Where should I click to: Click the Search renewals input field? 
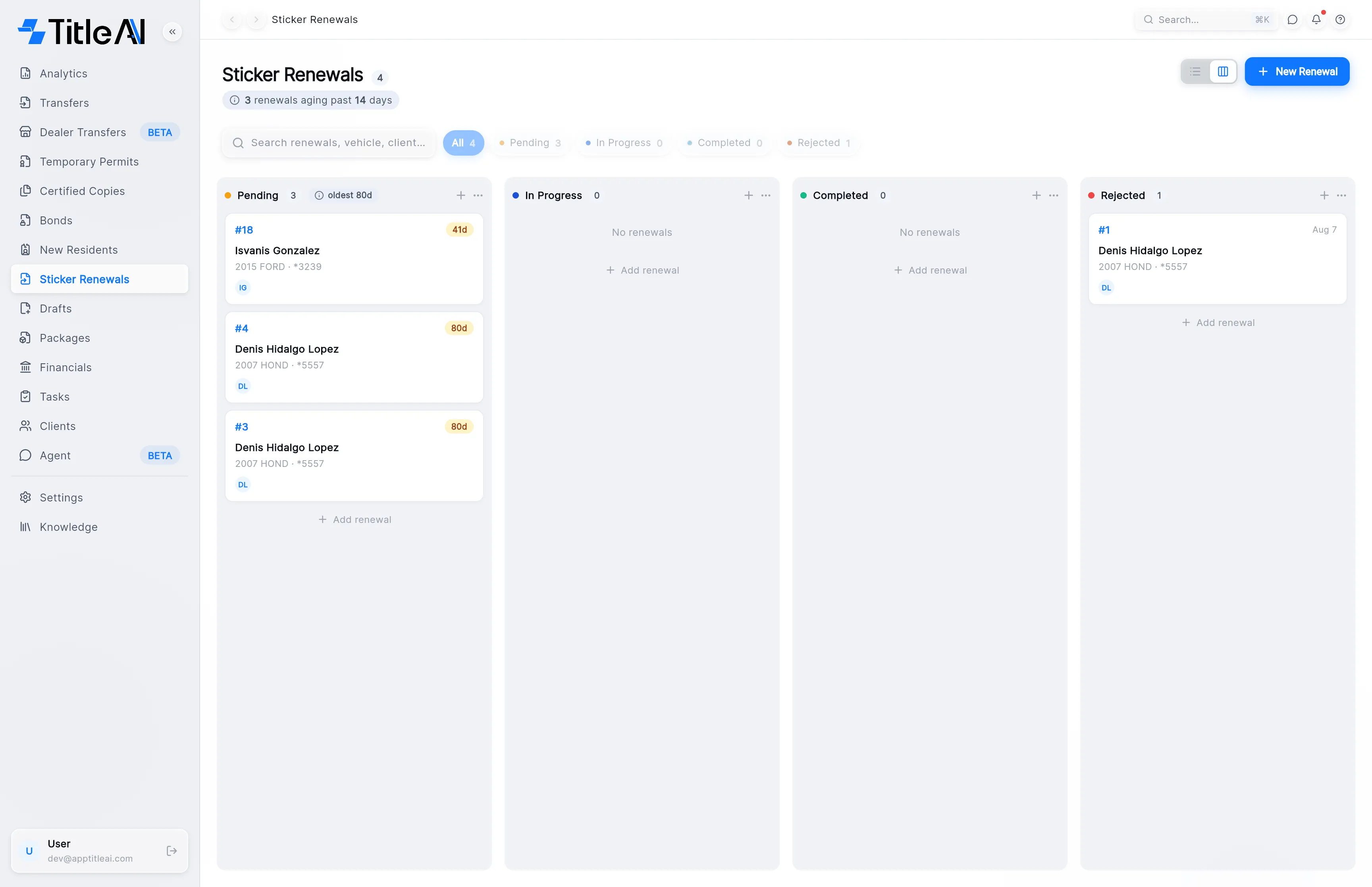click(x=330, y=143)
